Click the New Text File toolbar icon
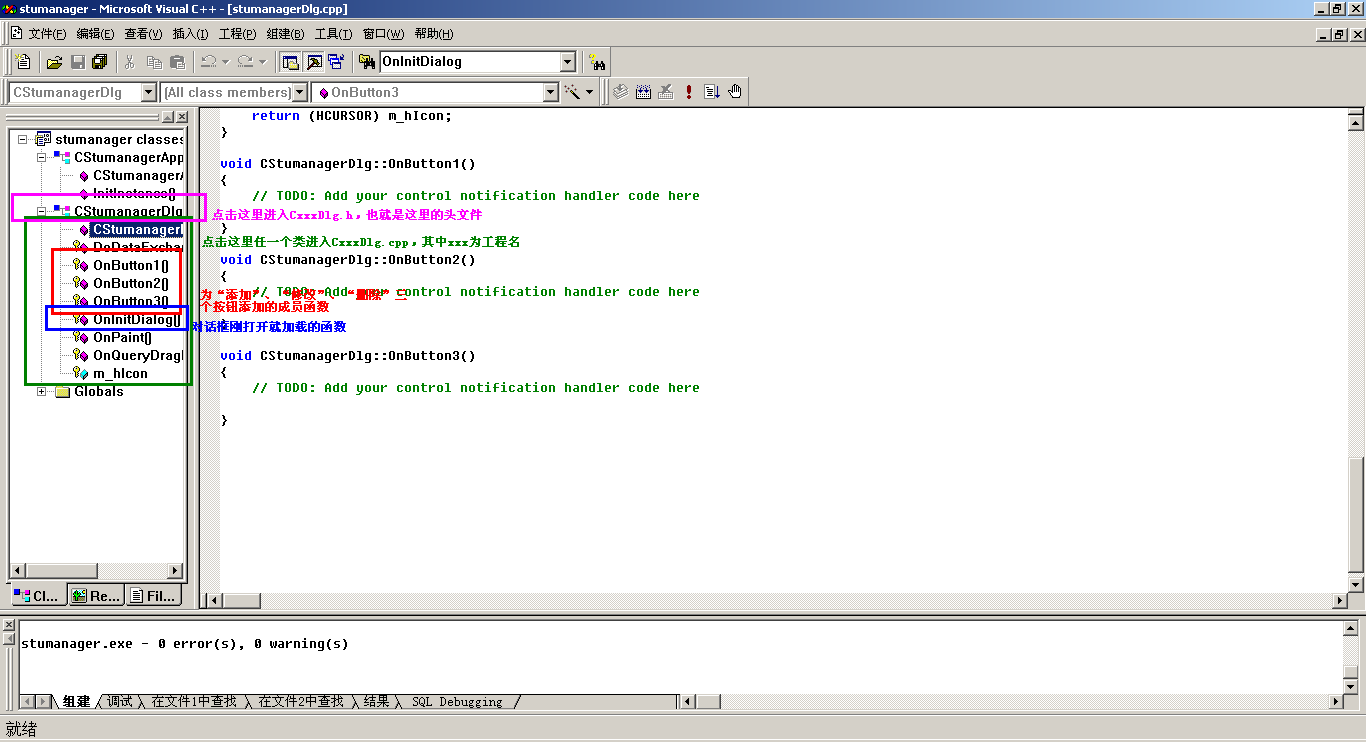1366x742 pixels. 23,62
